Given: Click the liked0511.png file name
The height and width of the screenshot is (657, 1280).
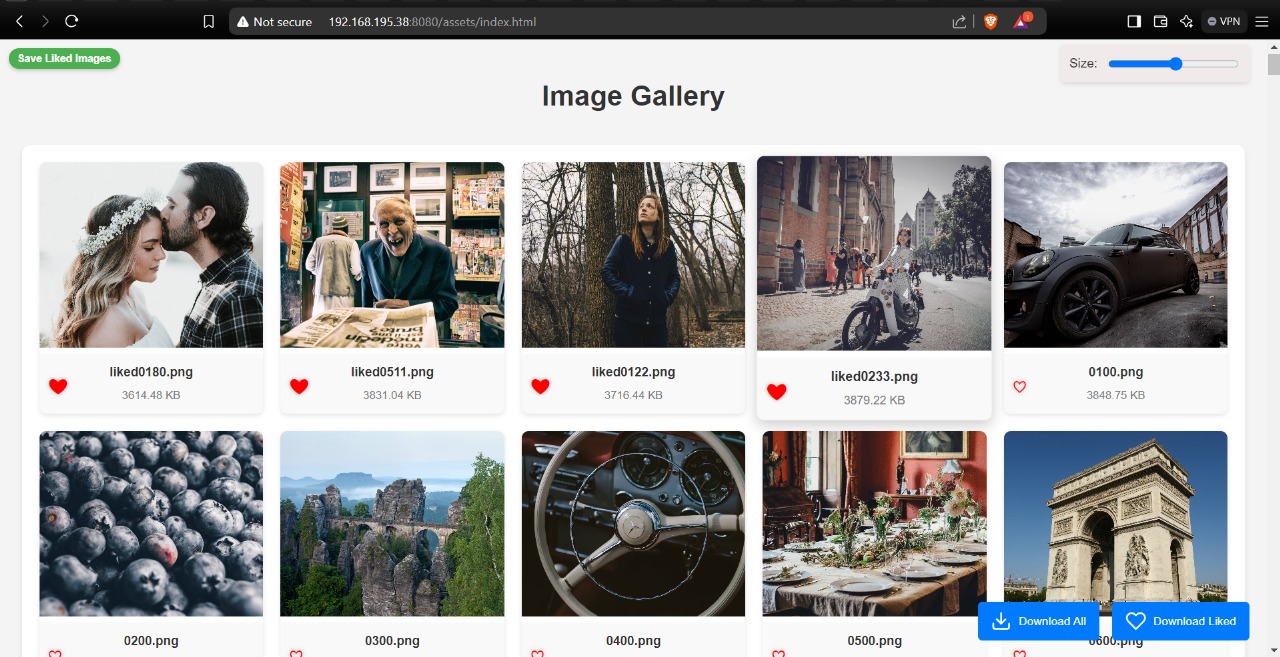Looking at the screenshot, I should click(392, 372).
